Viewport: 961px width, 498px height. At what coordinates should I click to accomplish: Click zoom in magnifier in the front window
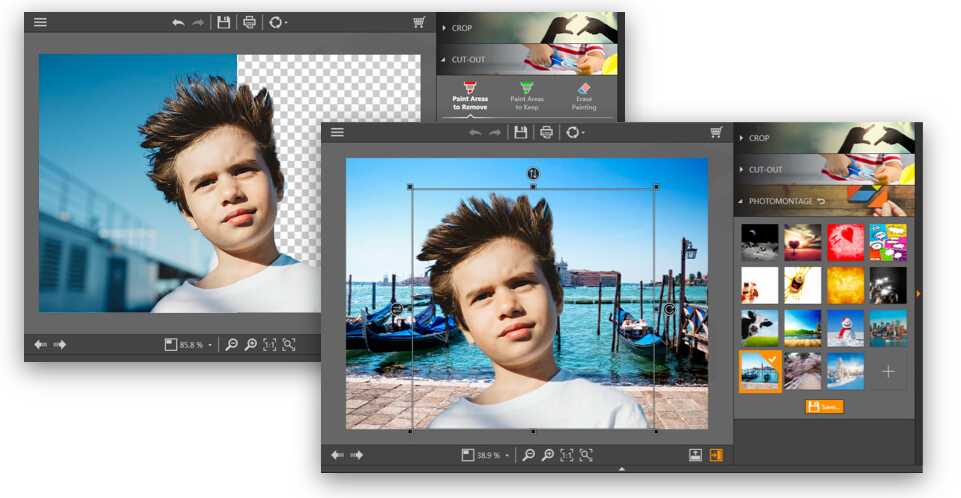548,455
